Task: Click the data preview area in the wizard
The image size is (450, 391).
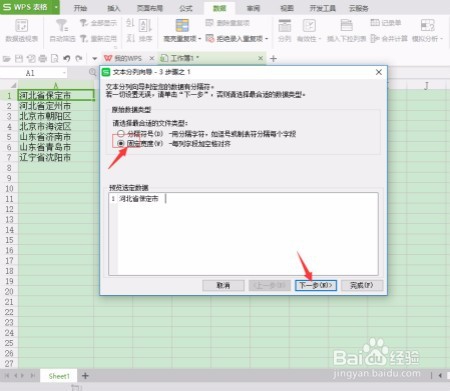Action: point(243,234)
